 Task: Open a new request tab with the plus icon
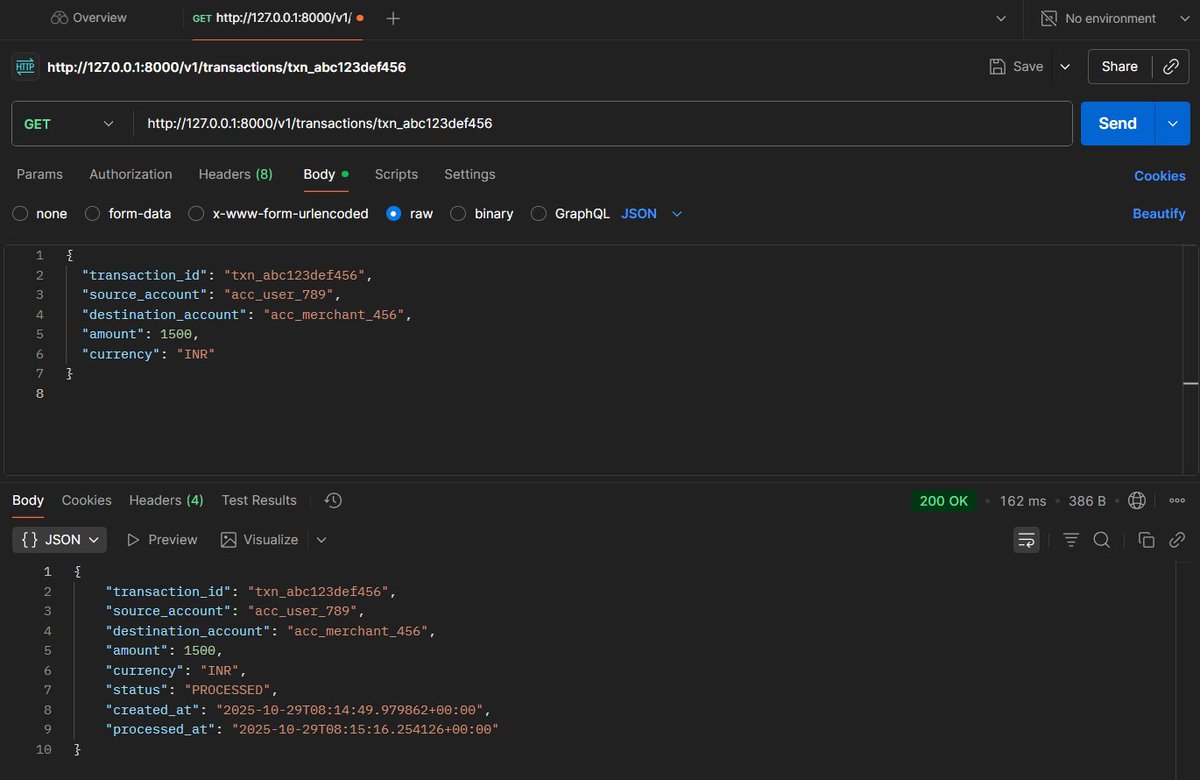(x=392, y=18)
